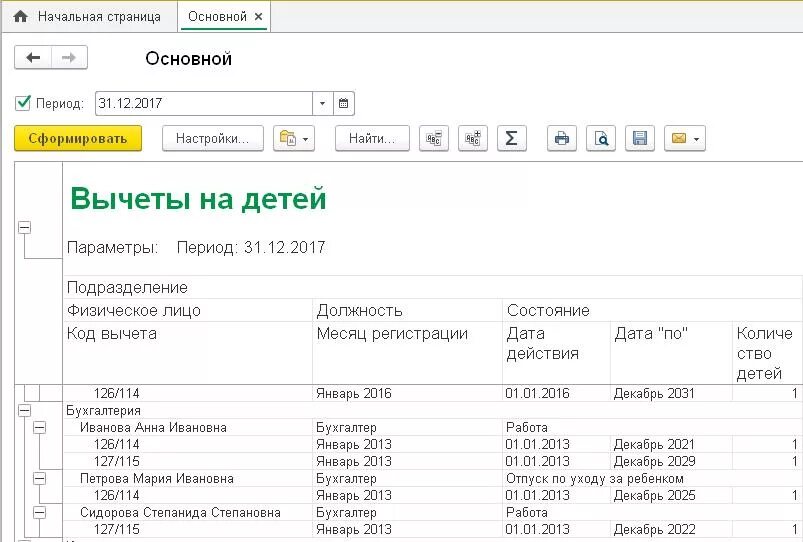
Task: Go forward with the right arrow button
Action: click(69, 57)
